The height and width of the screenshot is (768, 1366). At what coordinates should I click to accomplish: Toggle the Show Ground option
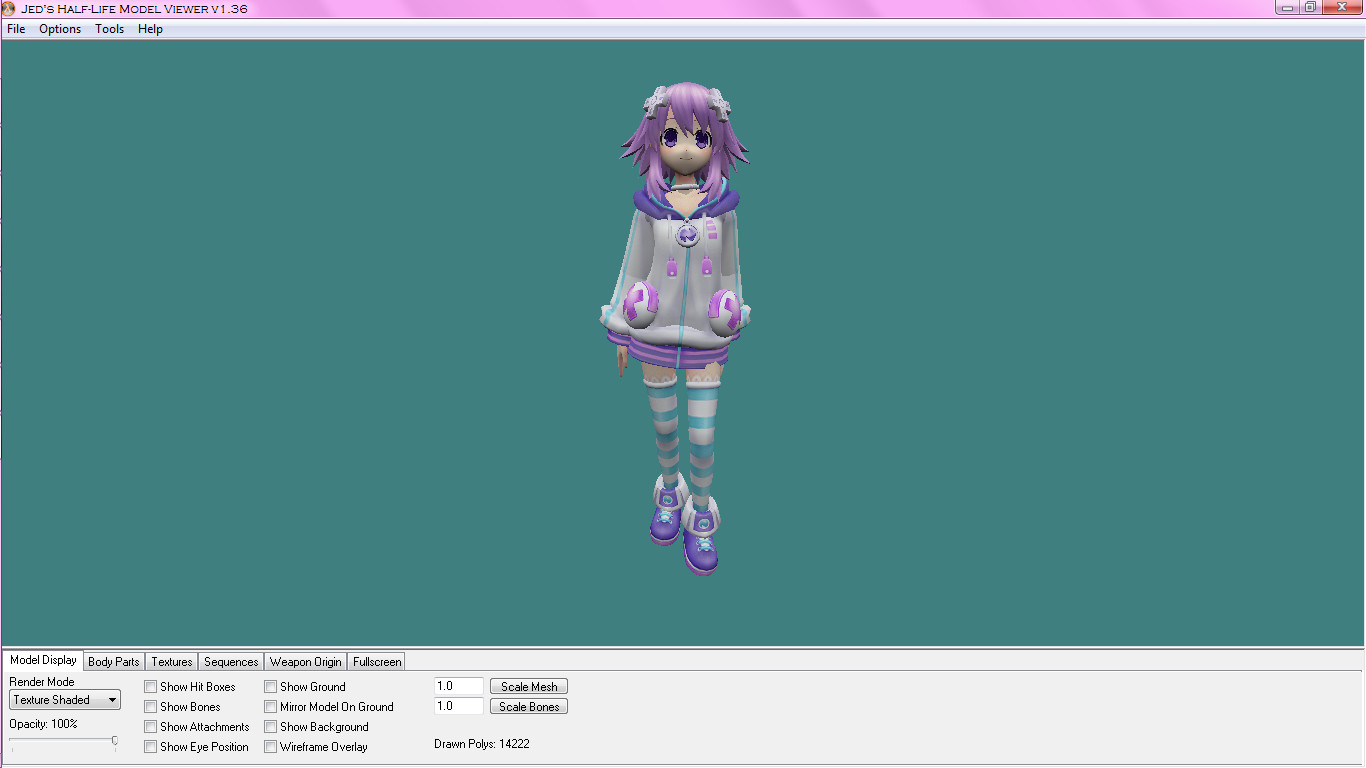pyautogui.click(x=270, y=686)
